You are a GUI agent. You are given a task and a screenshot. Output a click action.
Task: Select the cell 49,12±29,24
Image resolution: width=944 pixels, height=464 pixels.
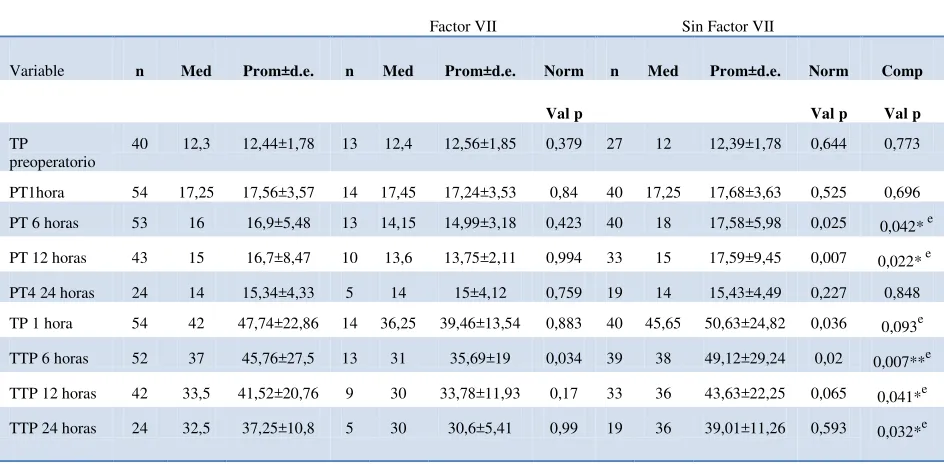click(745, 359)
